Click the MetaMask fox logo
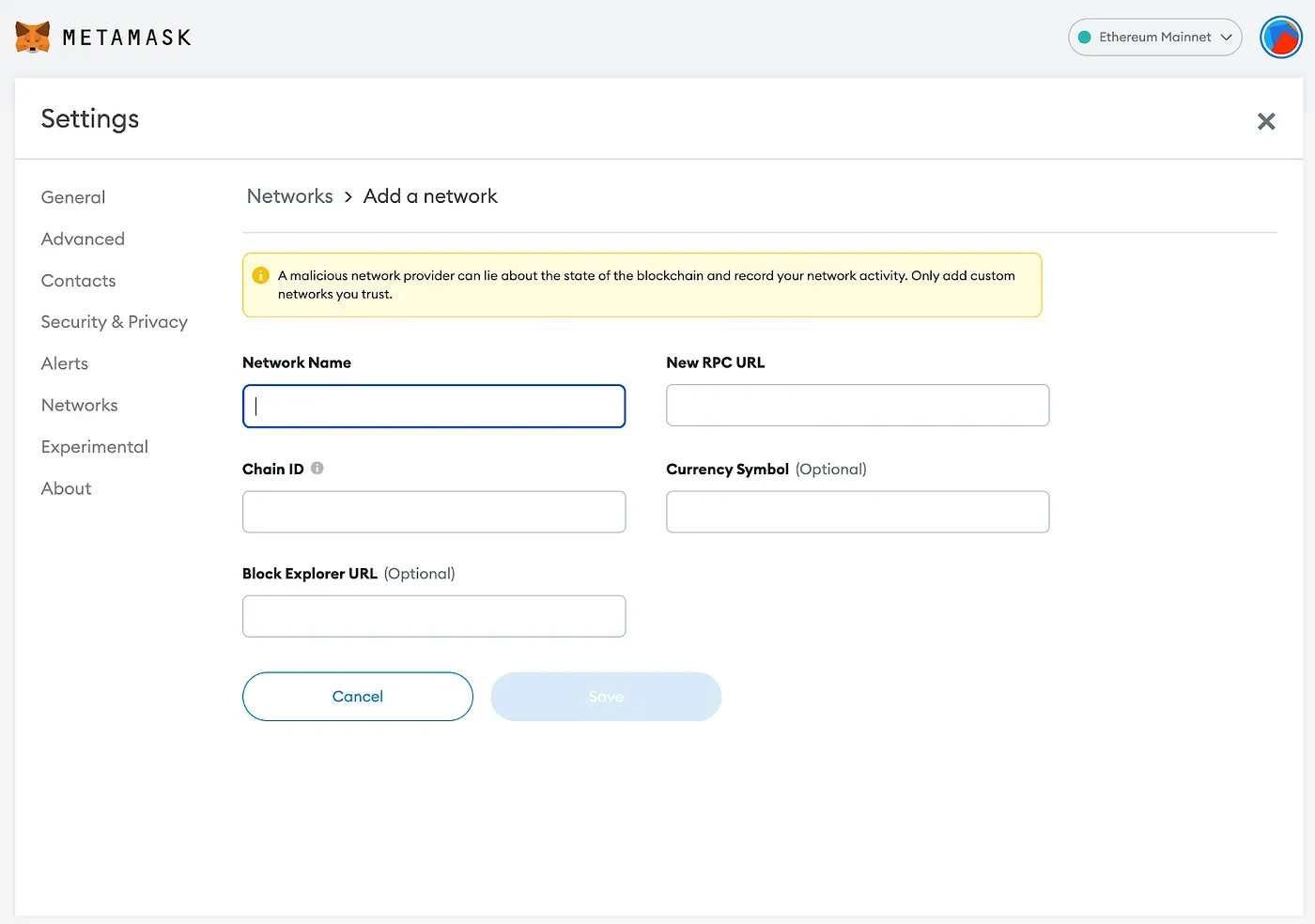Viewport: 1315px width, 924px height. click(31, 37)
